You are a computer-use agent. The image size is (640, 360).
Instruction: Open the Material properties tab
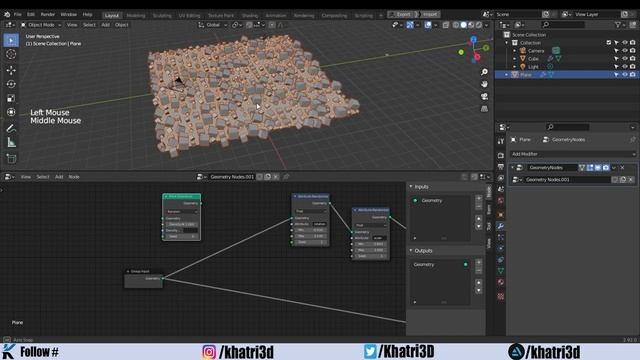[x=501, y=282]
